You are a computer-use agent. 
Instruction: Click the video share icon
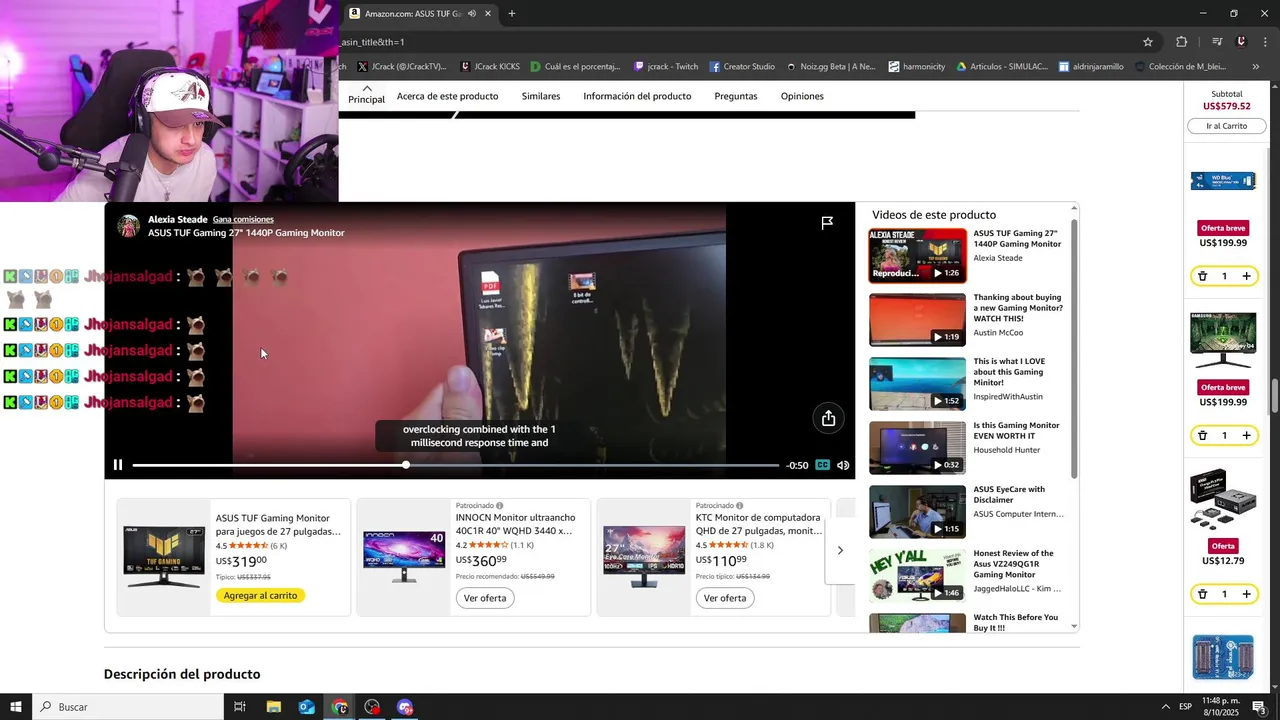tap(828, 419)
